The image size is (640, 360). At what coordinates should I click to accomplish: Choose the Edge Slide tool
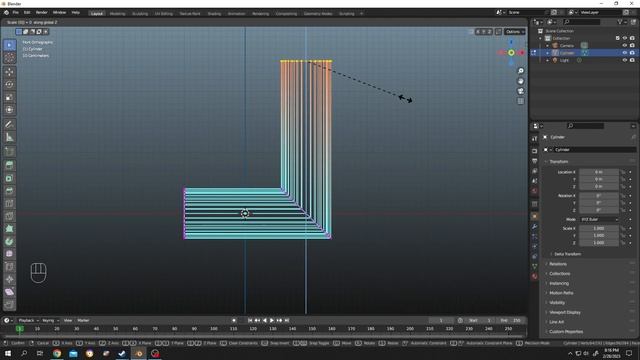click(9, 267)
